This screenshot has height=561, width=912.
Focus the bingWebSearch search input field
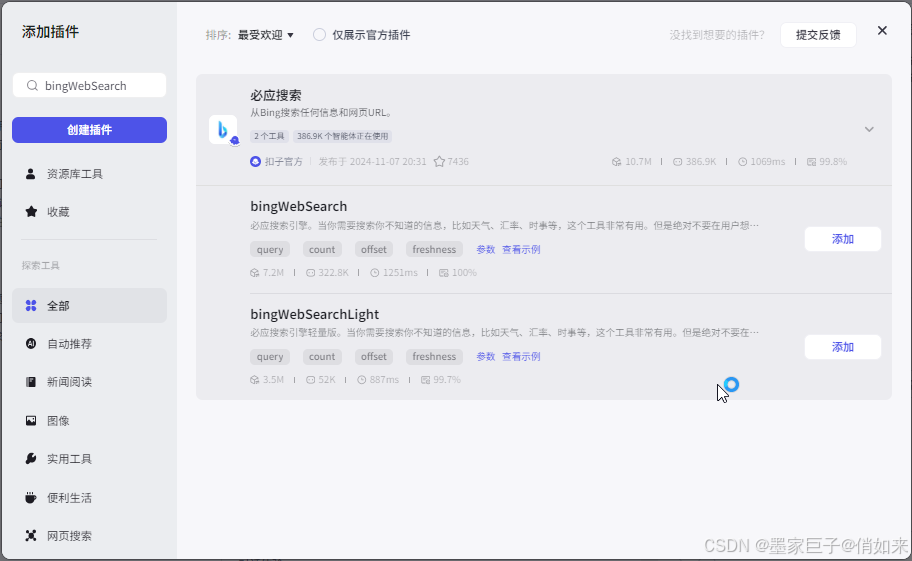tap(90, 86)
